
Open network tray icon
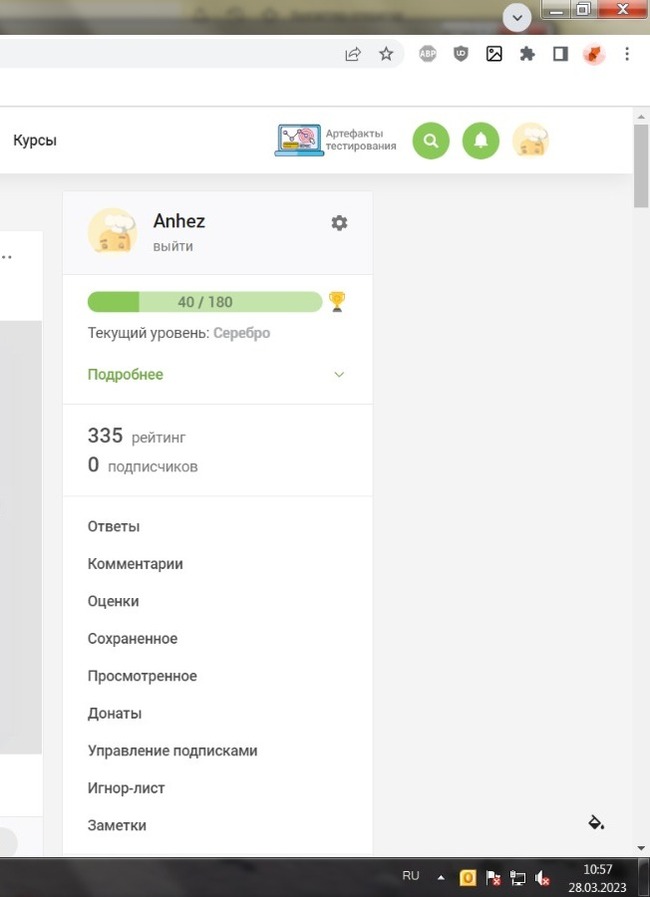[518, 878]
